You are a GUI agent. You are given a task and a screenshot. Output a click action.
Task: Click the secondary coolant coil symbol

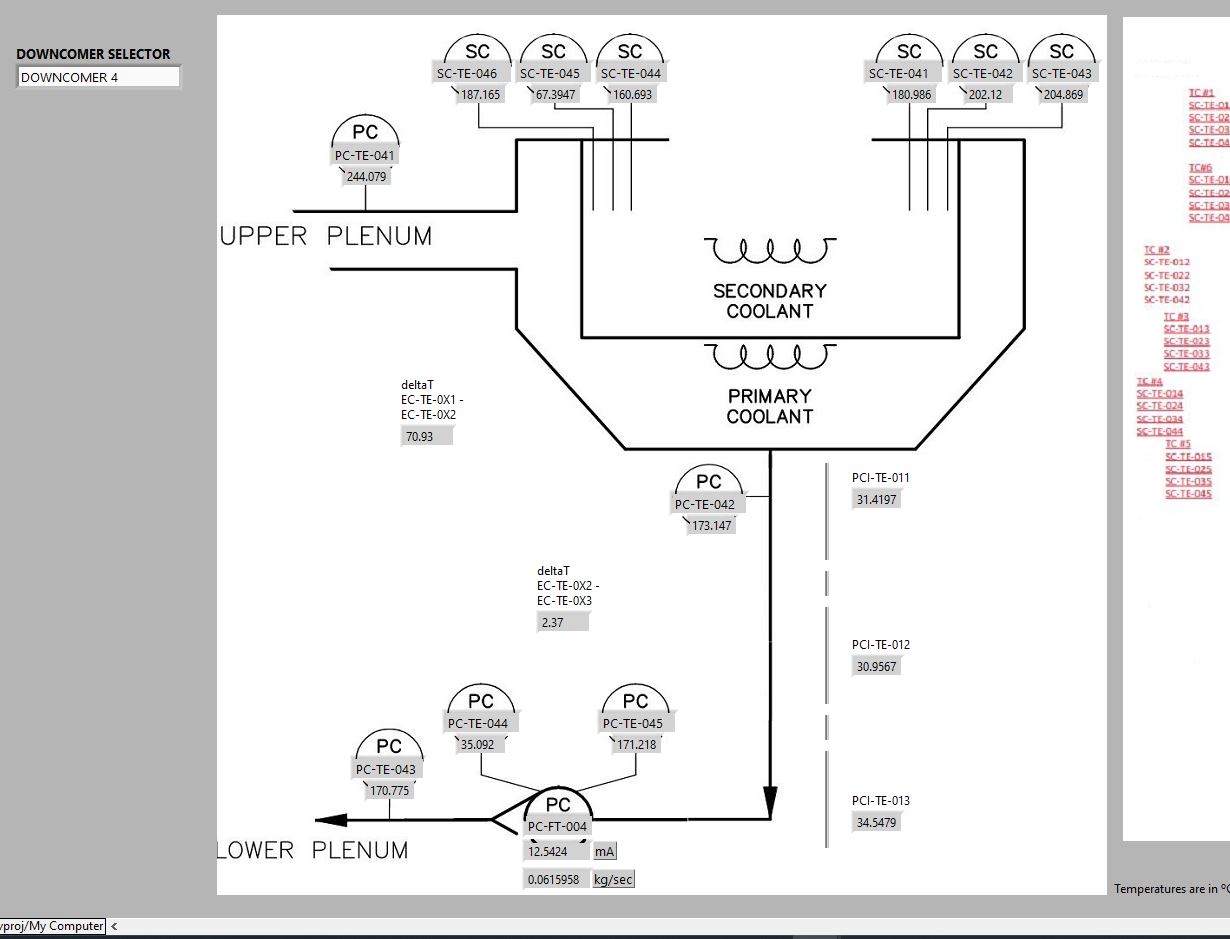click(770, 249)
